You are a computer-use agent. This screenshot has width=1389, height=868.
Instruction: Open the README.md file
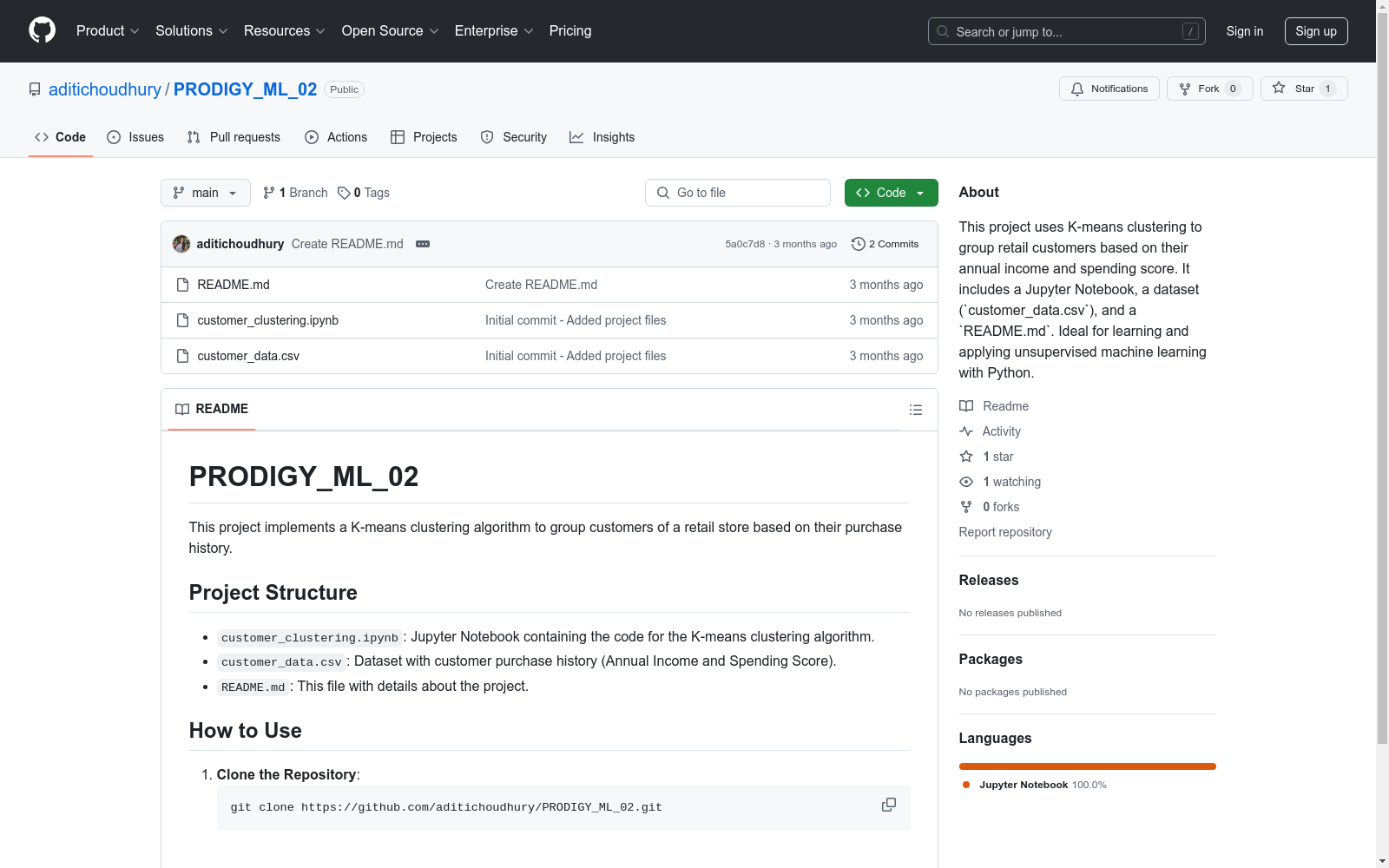tap(234, 285)
